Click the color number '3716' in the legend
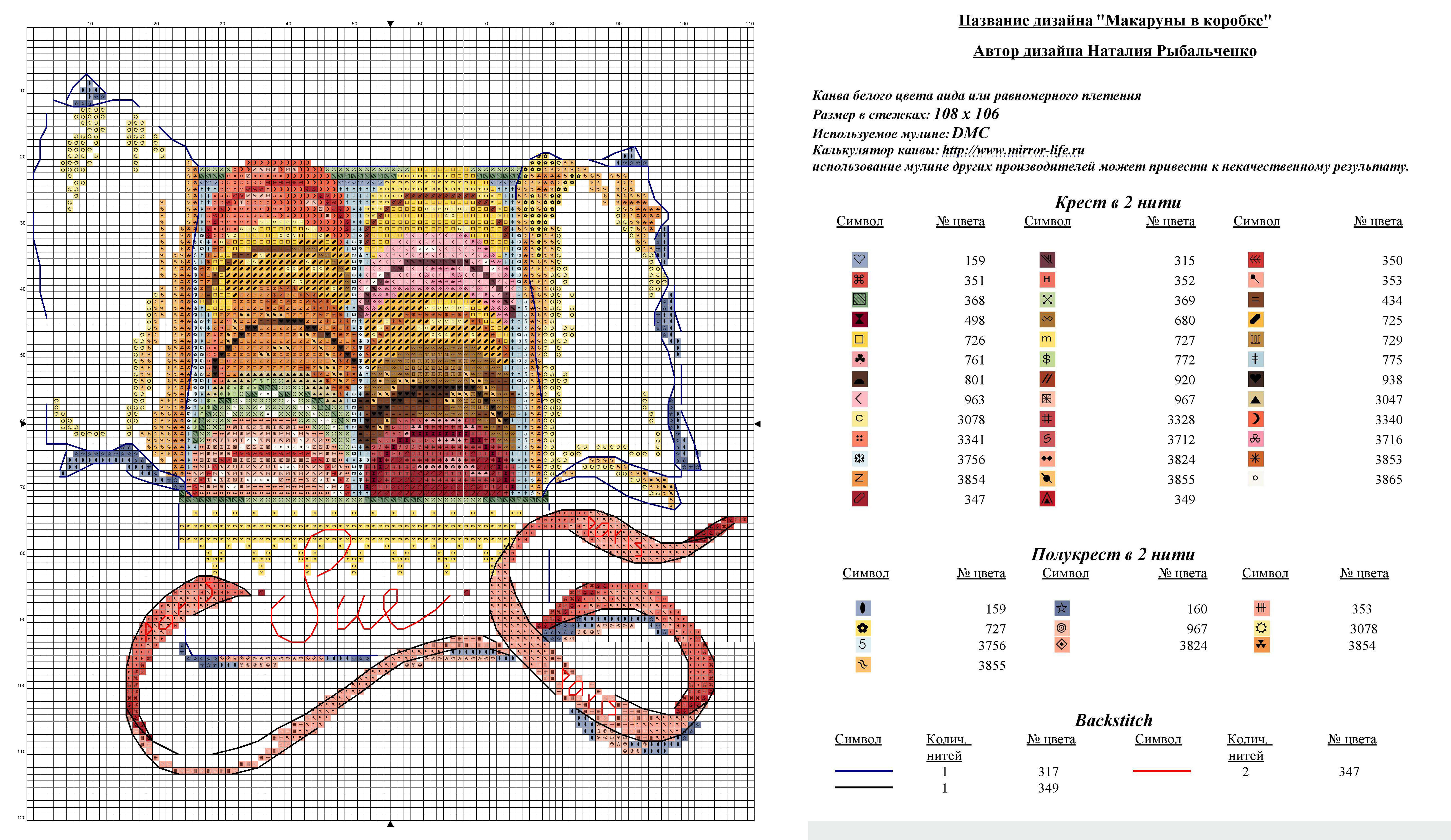1451x840 pixels. tap(1389, 439)
